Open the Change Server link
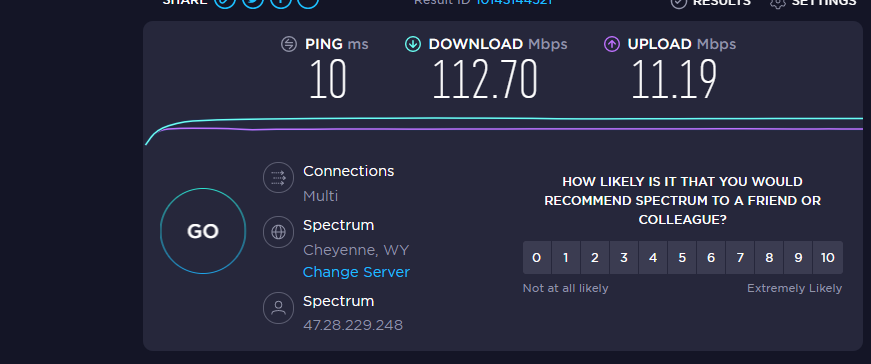 pyautogui.click(x=356, y=272)
